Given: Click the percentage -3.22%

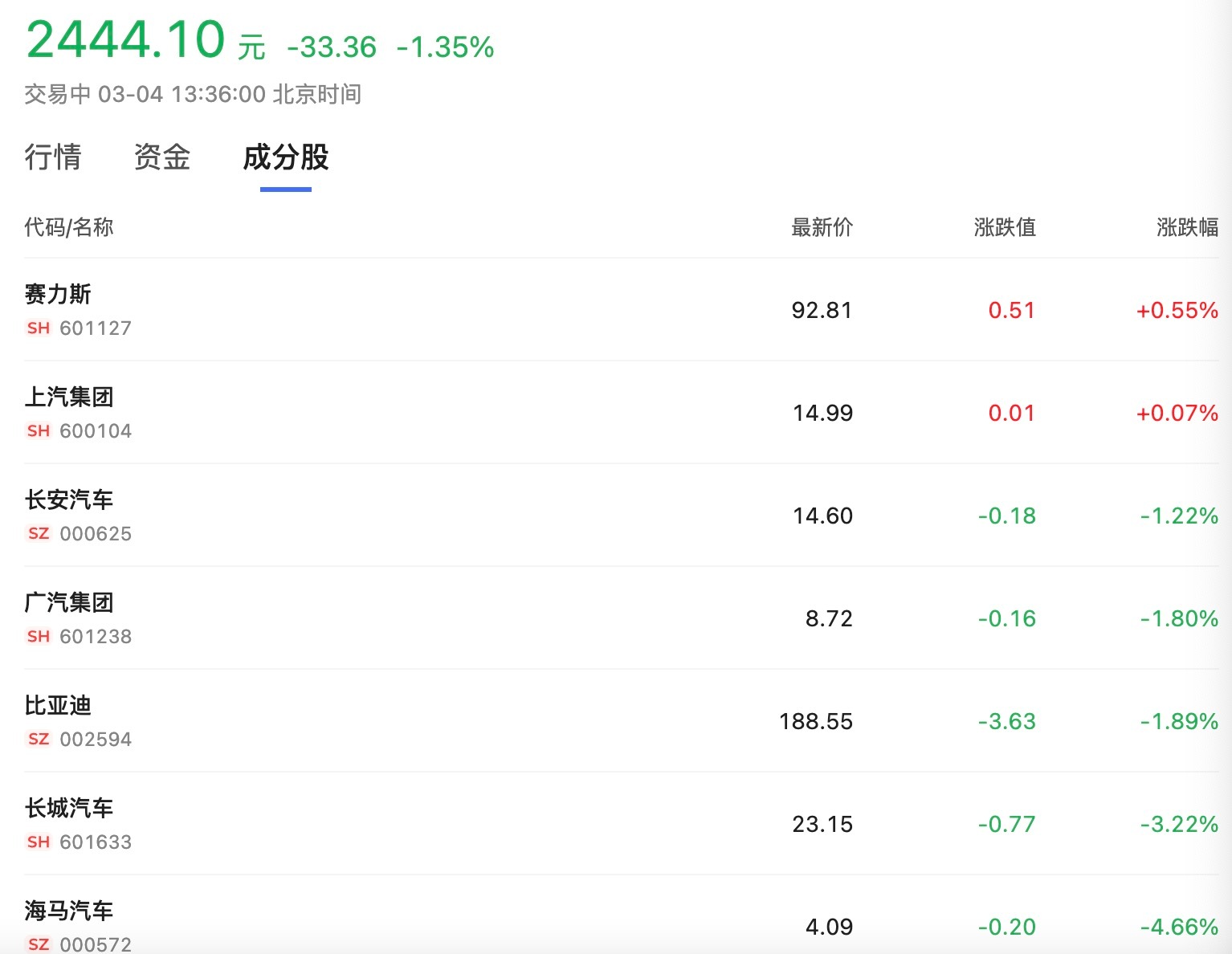Looking at the screenshot, I should tap(1180, 824).
